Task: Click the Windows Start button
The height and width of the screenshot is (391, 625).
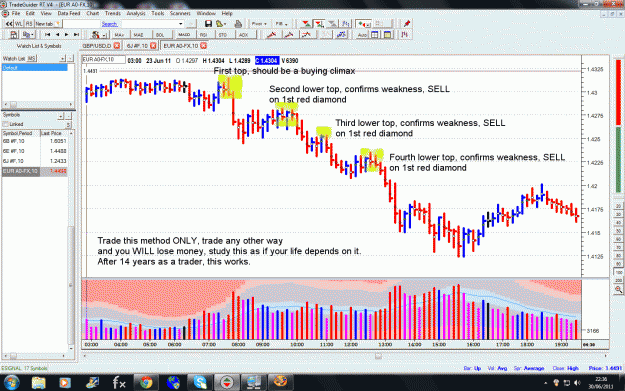Action: point(11,383)
